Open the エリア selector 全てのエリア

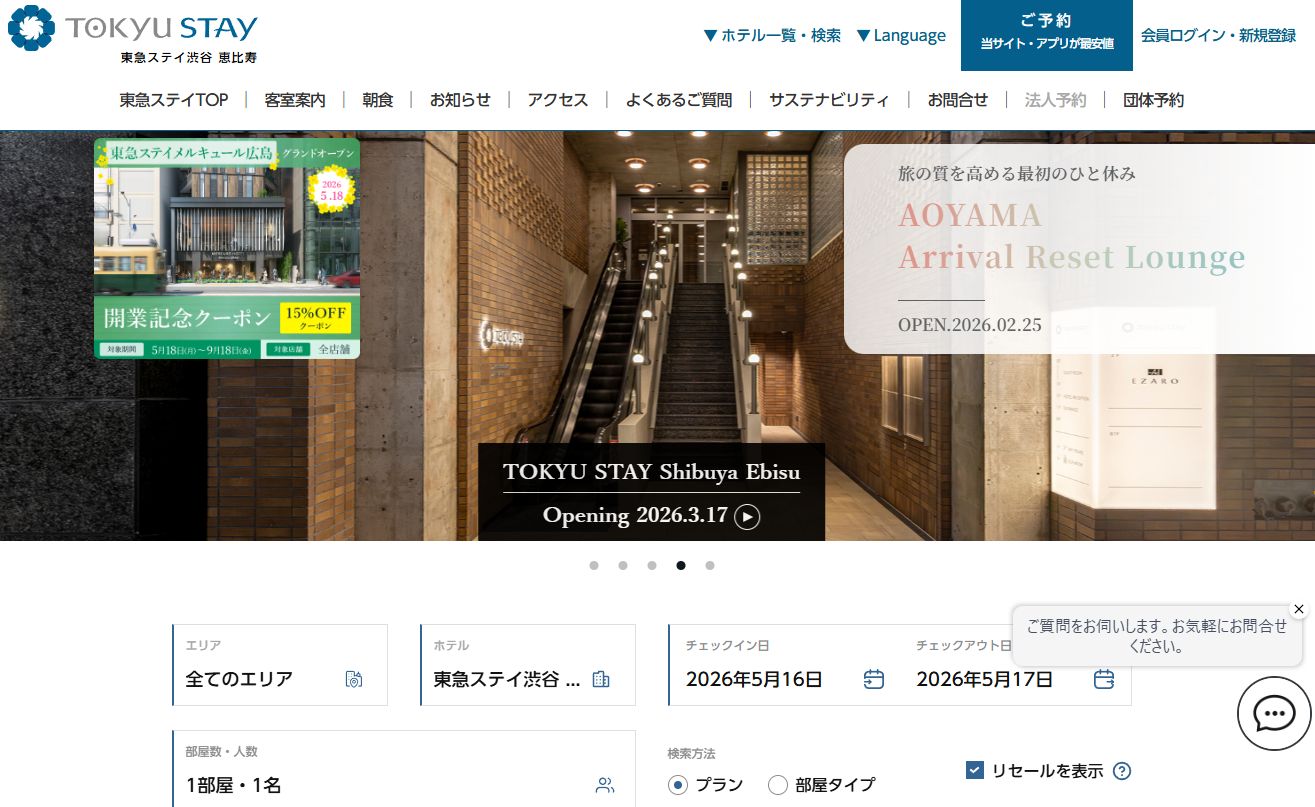[x=280, y=665]
